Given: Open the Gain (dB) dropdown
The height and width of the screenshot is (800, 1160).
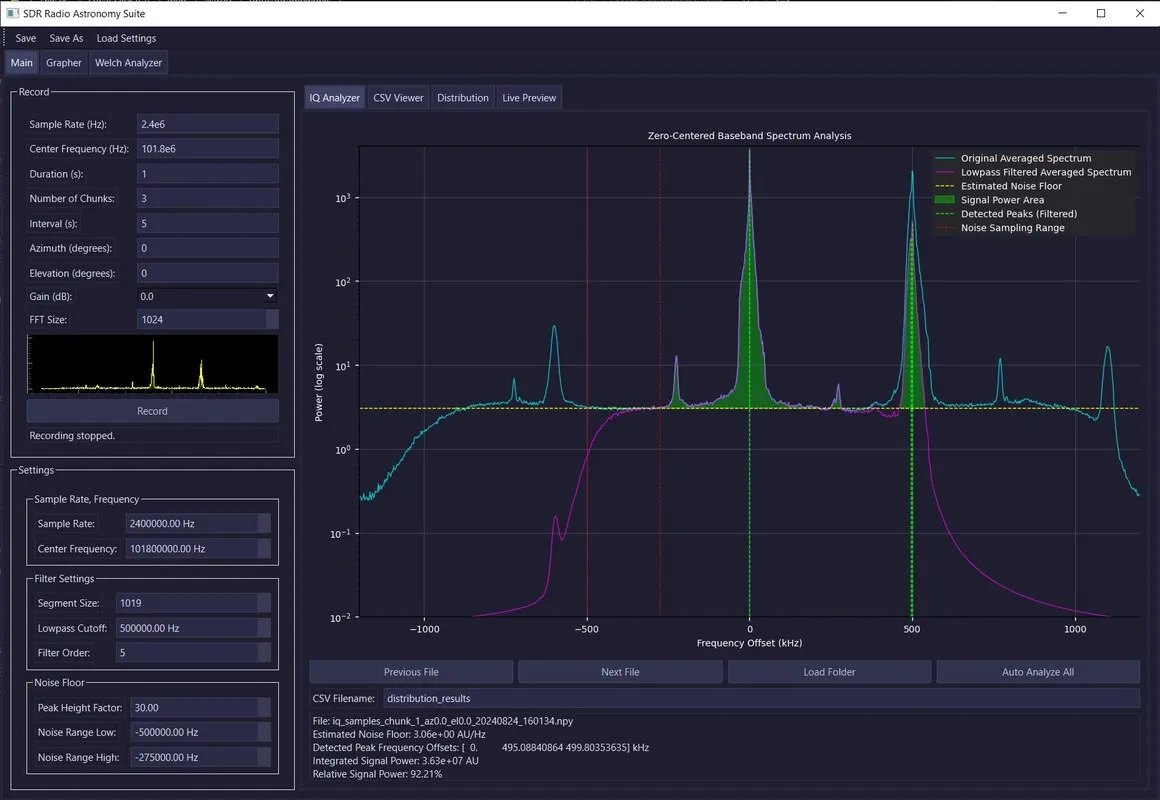Looking at the screenshot, I should point(208,296).
